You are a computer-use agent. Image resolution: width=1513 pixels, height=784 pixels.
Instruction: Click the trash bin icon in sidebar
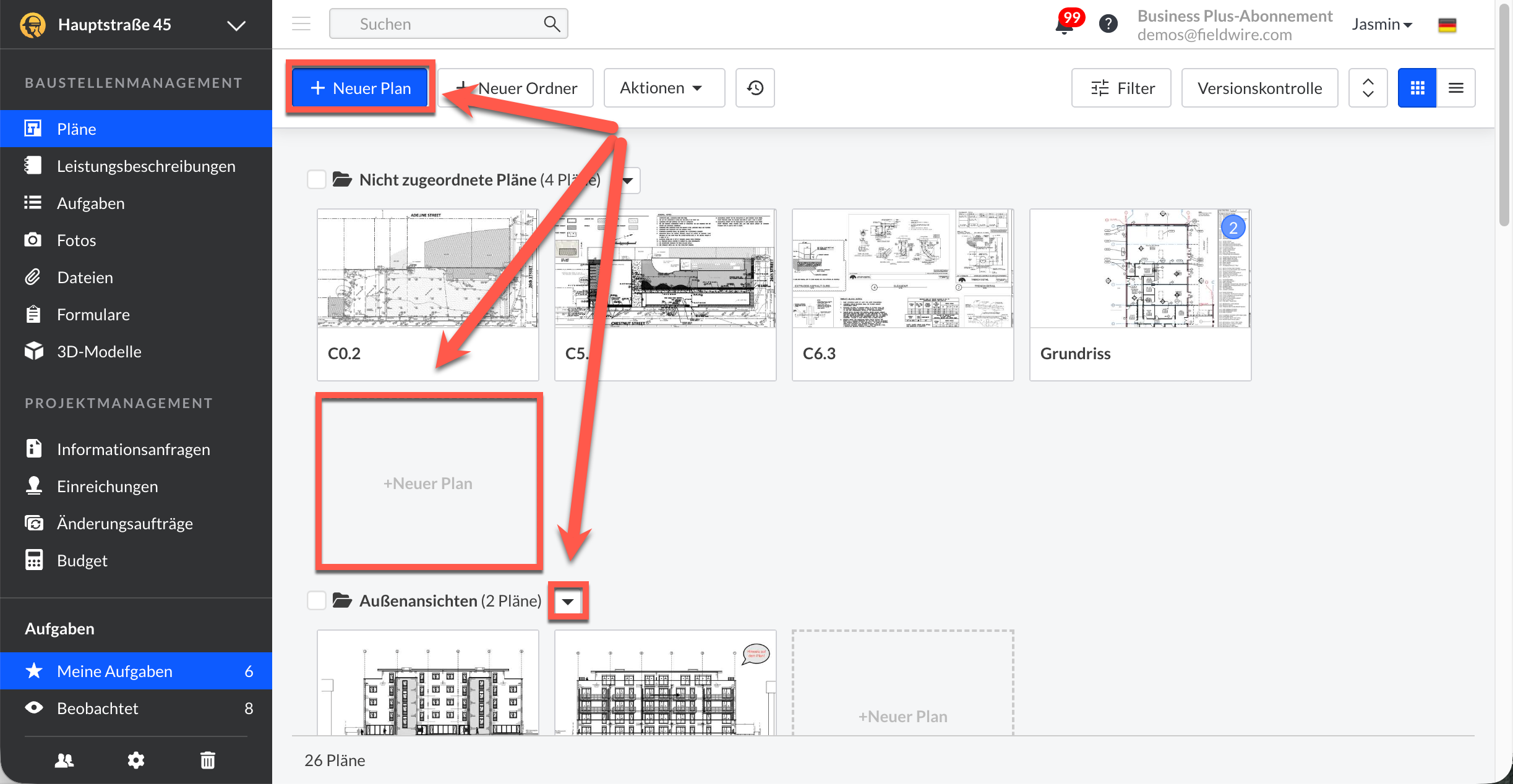coord(208,760)
